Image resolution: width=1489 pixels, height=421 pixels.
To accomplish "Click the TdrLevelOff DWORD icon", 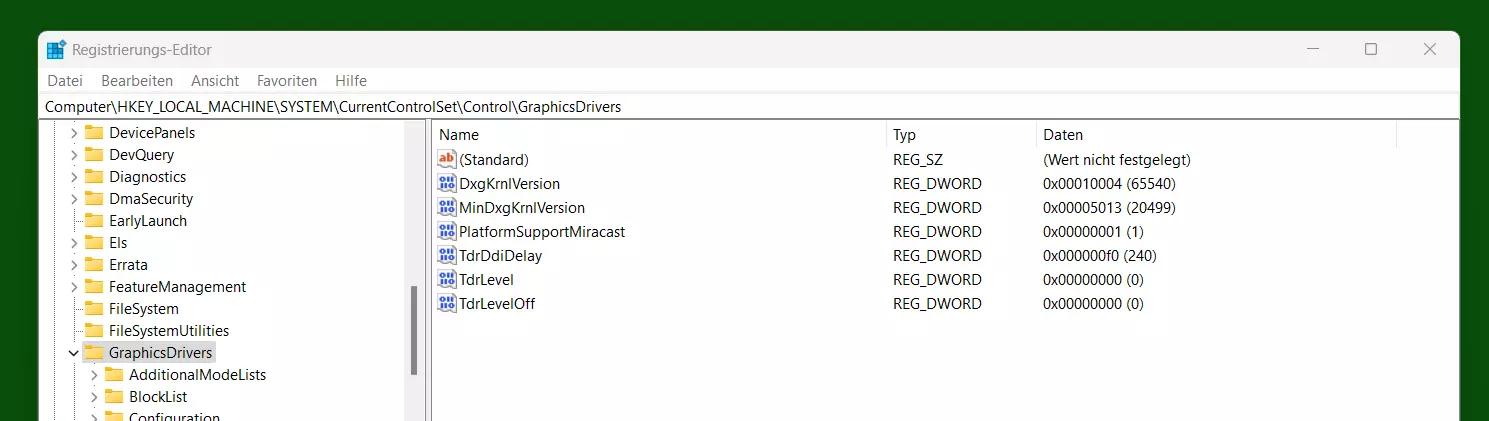I will (x=447, y=304).
